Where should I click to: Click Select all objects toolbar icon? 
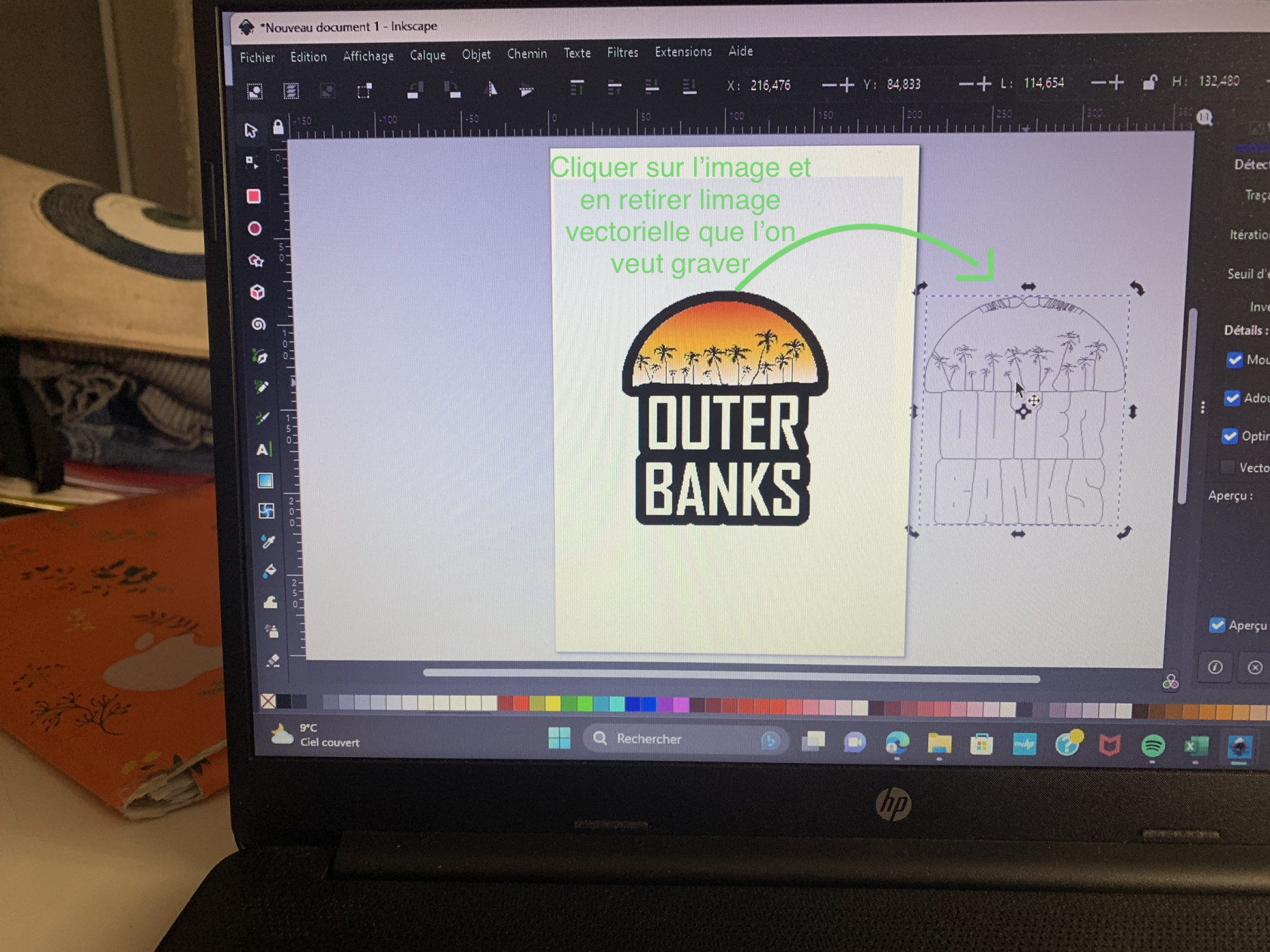255,91
